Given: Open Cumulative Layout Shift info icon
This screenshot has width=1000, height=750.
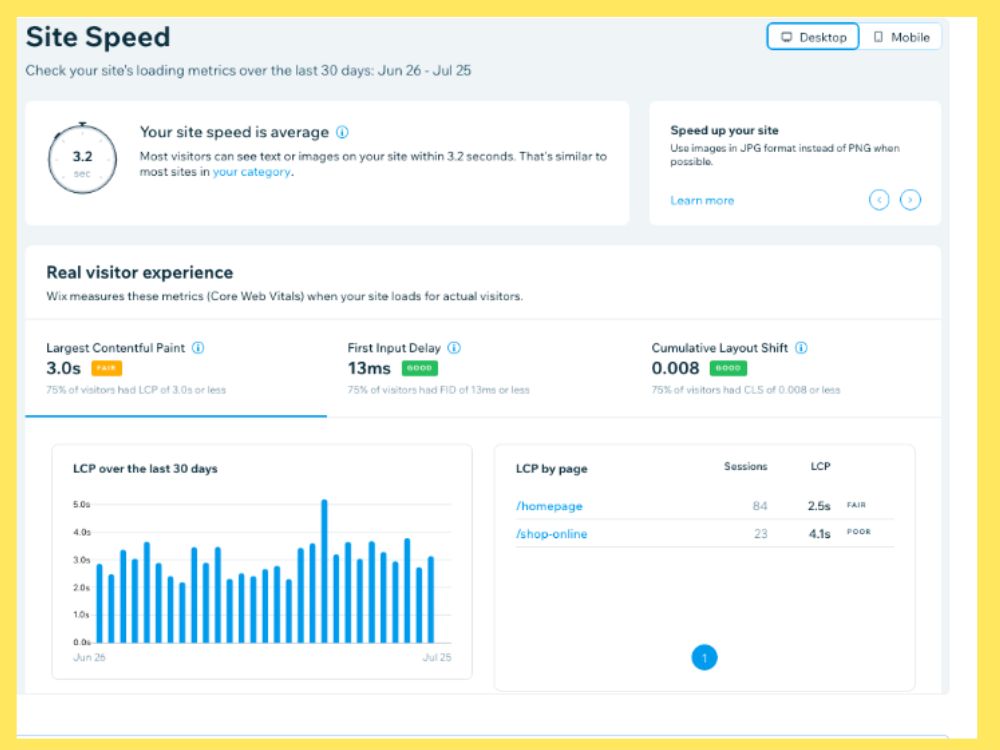Looking at the screenshot, I should pyautogui.click(x=802, y=348).
